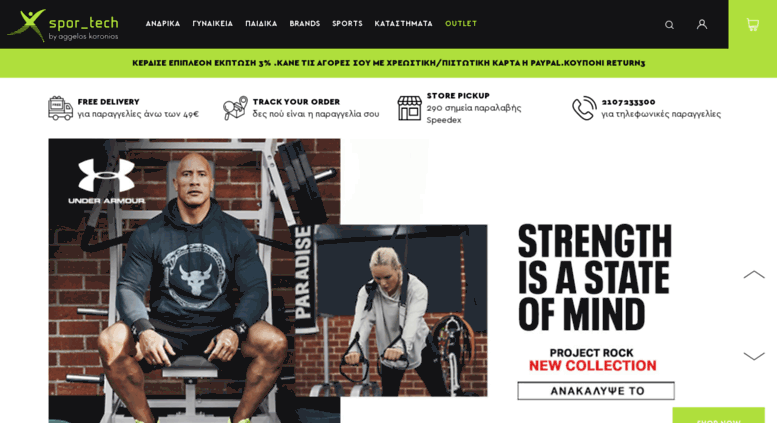Open the OUTLET section

[x=461, y=24]
